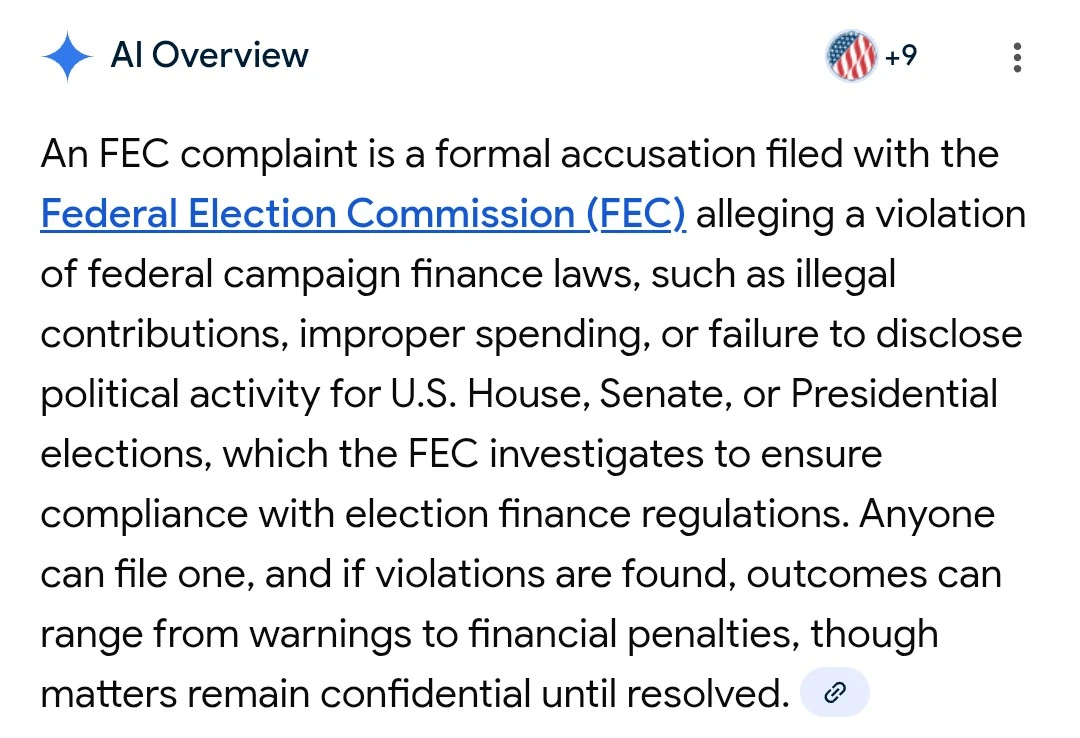Click the word "Anyone" in the overview
Viewport: 1080px width, 738px height.
927,515
